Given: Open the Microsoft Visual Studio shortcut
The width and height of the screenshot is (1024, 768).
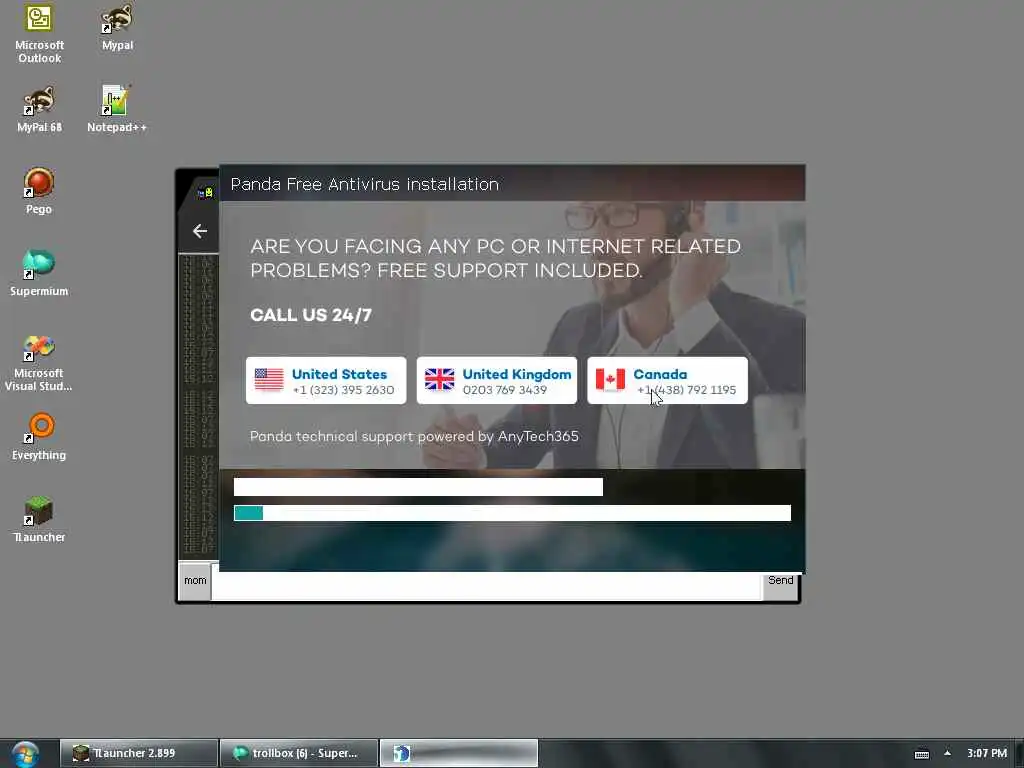Looking at the screenshot, I should coord(39,363).
